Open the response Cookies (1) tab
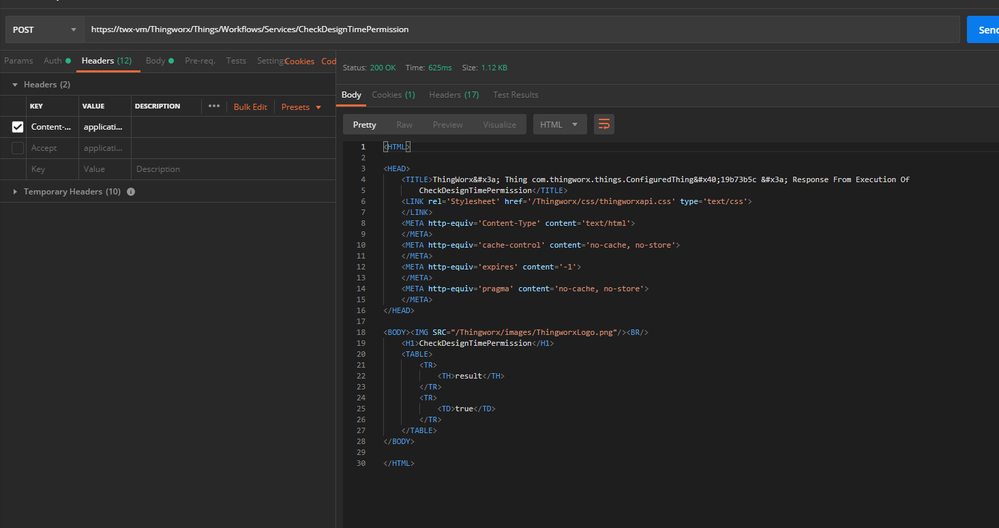999x528 pixels. [393, 95]
